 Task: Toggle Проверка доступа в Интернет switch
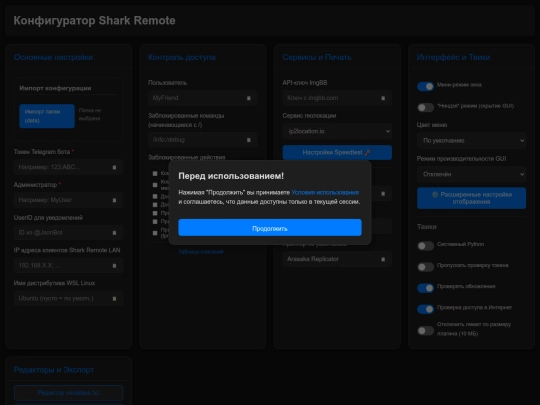[425, 309]
